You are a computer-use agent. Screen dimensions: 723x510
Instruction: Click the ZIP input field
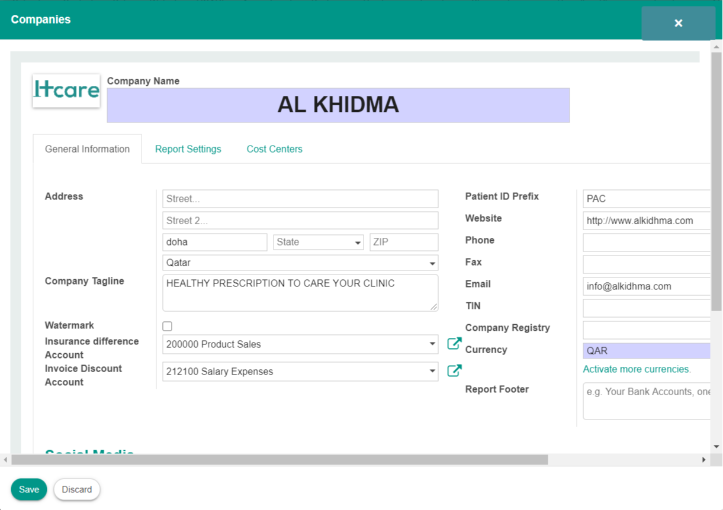coord(404,242)
